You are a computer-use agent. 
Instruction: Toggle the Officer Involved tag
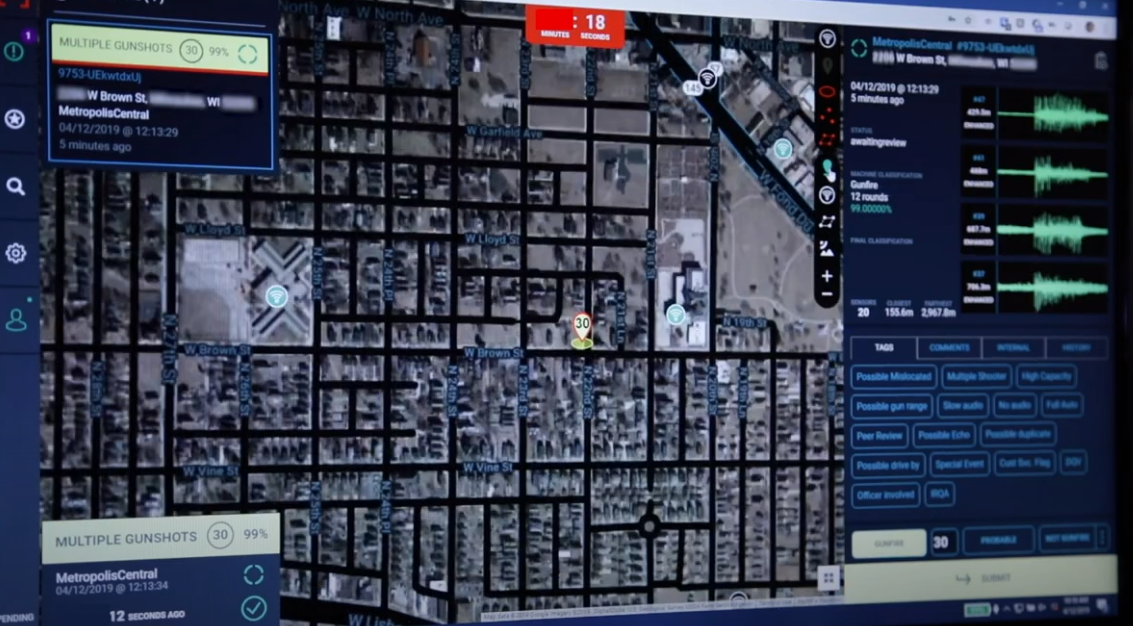(x=886, y=494)
